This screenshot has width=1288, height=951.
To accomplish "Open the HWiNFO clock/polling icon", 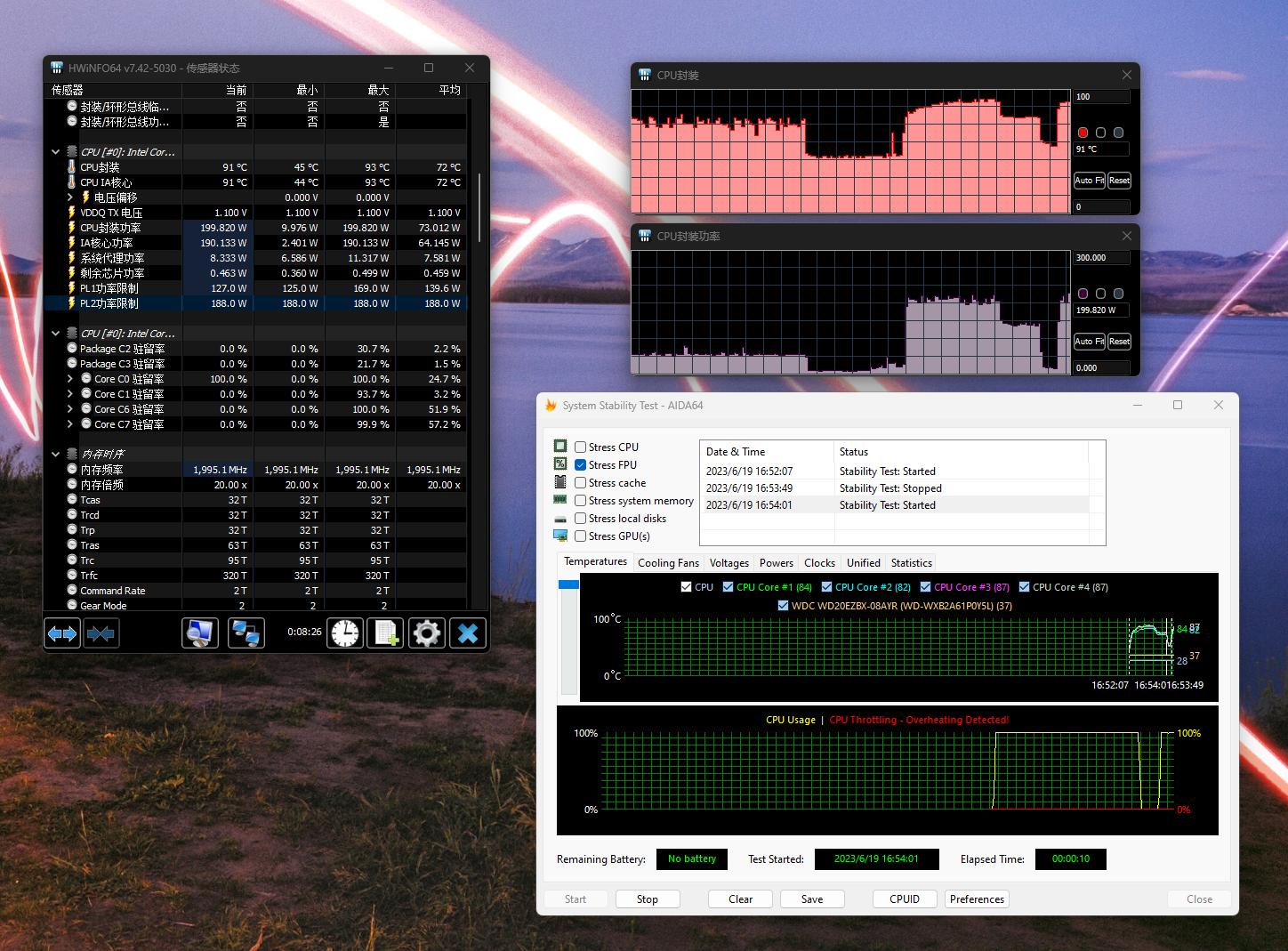I will click(x=343, y=633).
